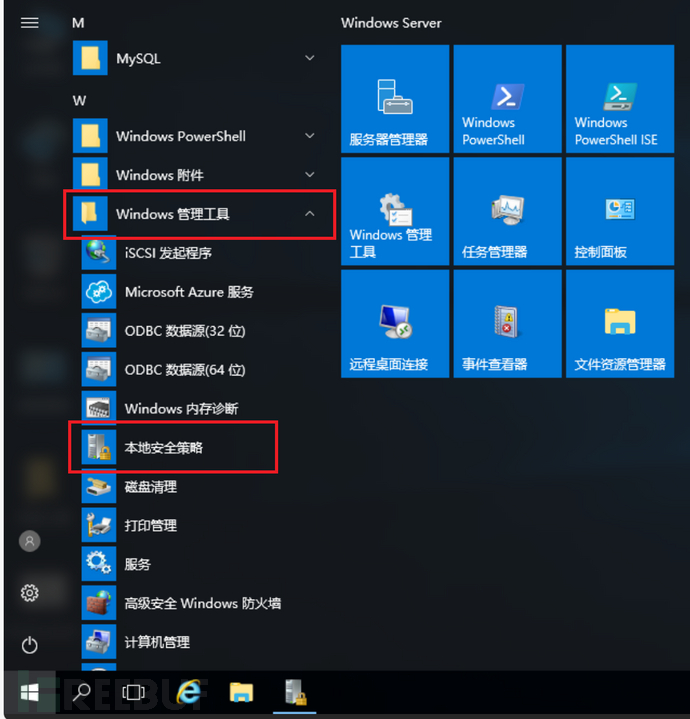Open ODBC 数据源(32 位) icon

tap(99, 331)
